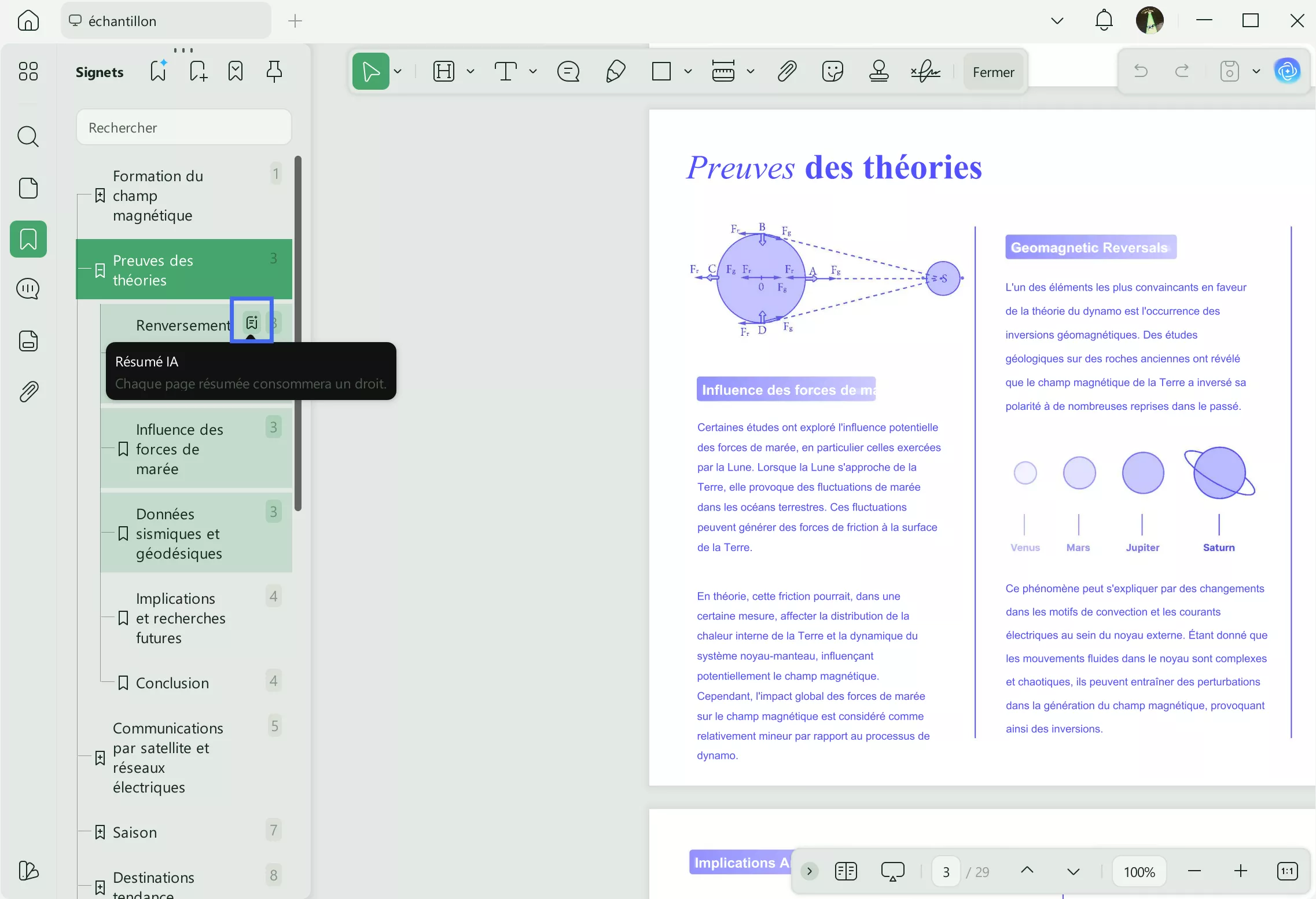The image size is (1316, 899).
Task: Open the rectangle shape dropdown arrow
Action: [x=688, y=72]
